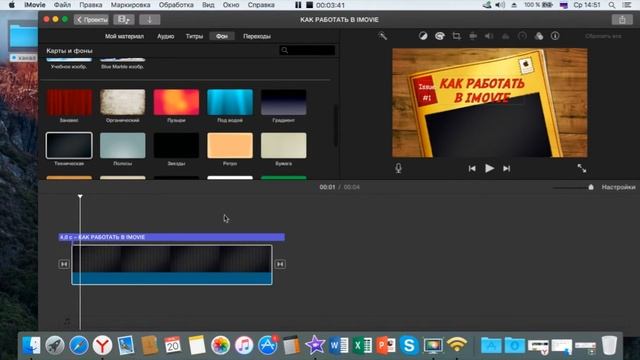Open Skype from the Dock
This screenshot has height=360, width=640.
point(409,345)
